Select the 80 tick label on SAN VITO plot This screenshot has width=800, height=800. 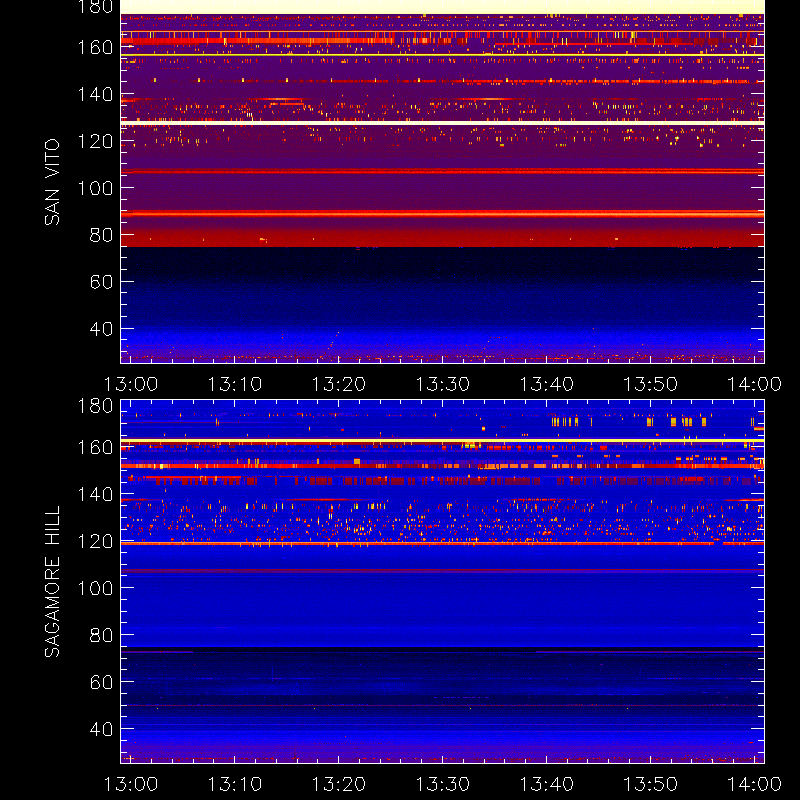[x=101, y=235]
